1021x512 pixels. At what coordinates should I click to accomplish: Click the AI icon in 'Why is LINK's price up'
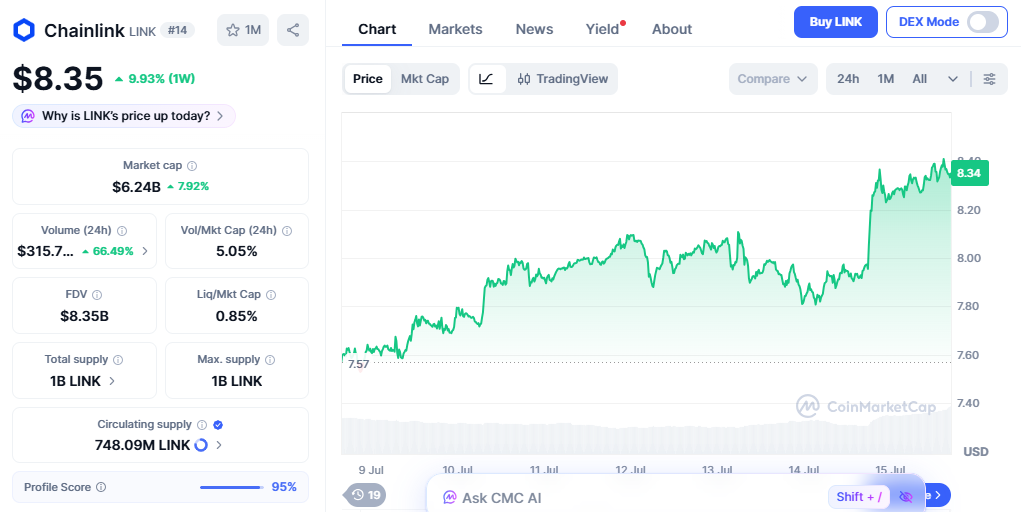pos(28,116)
